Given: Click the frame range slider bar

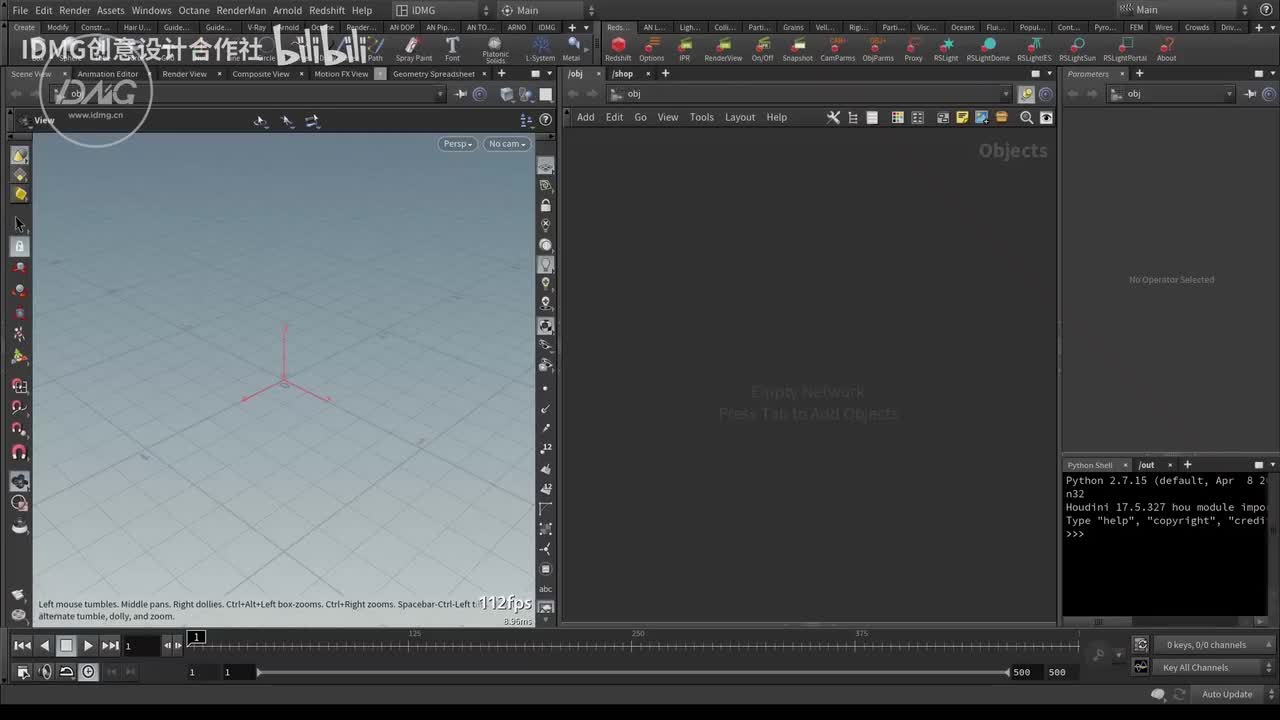Looking at the screenshot, I should pos(632,672).
